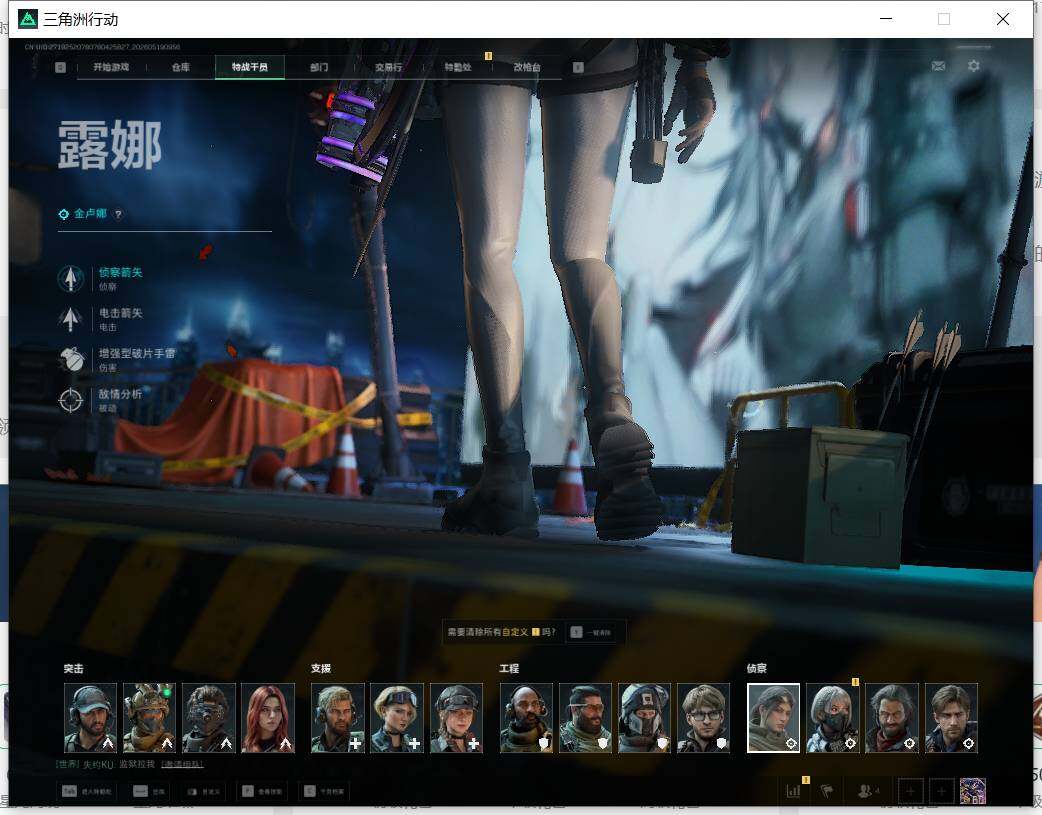Switch to the 仓库 tab

coord(181,67)
